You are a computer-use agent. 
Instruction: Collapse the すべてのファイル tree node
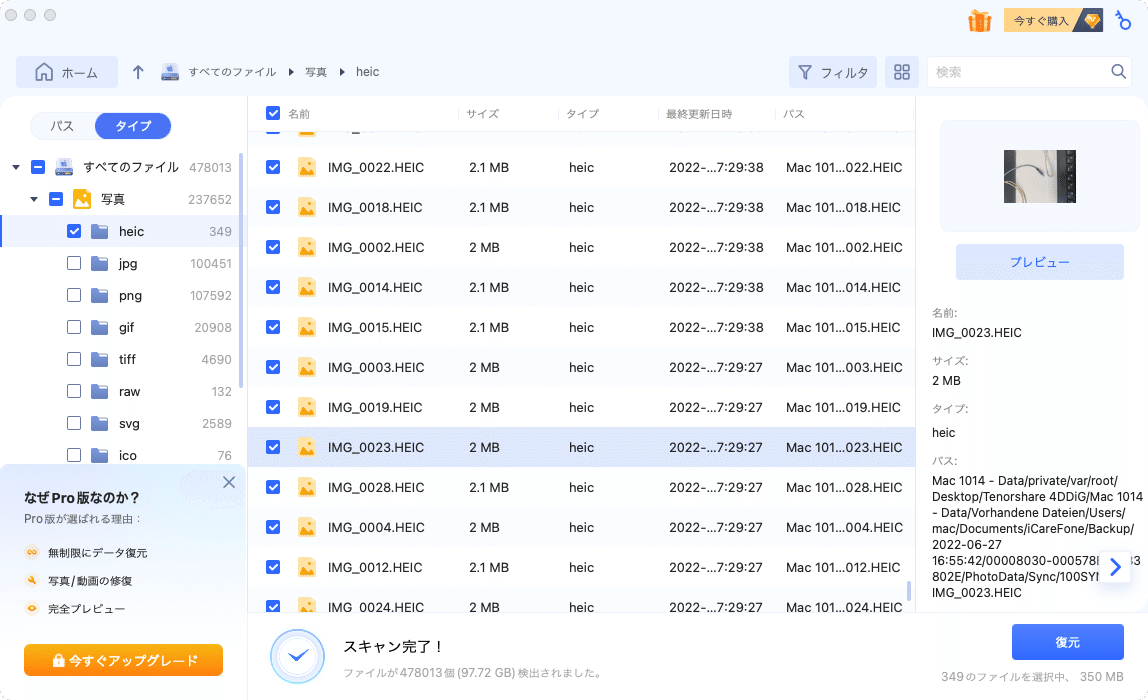pos(16,168)
